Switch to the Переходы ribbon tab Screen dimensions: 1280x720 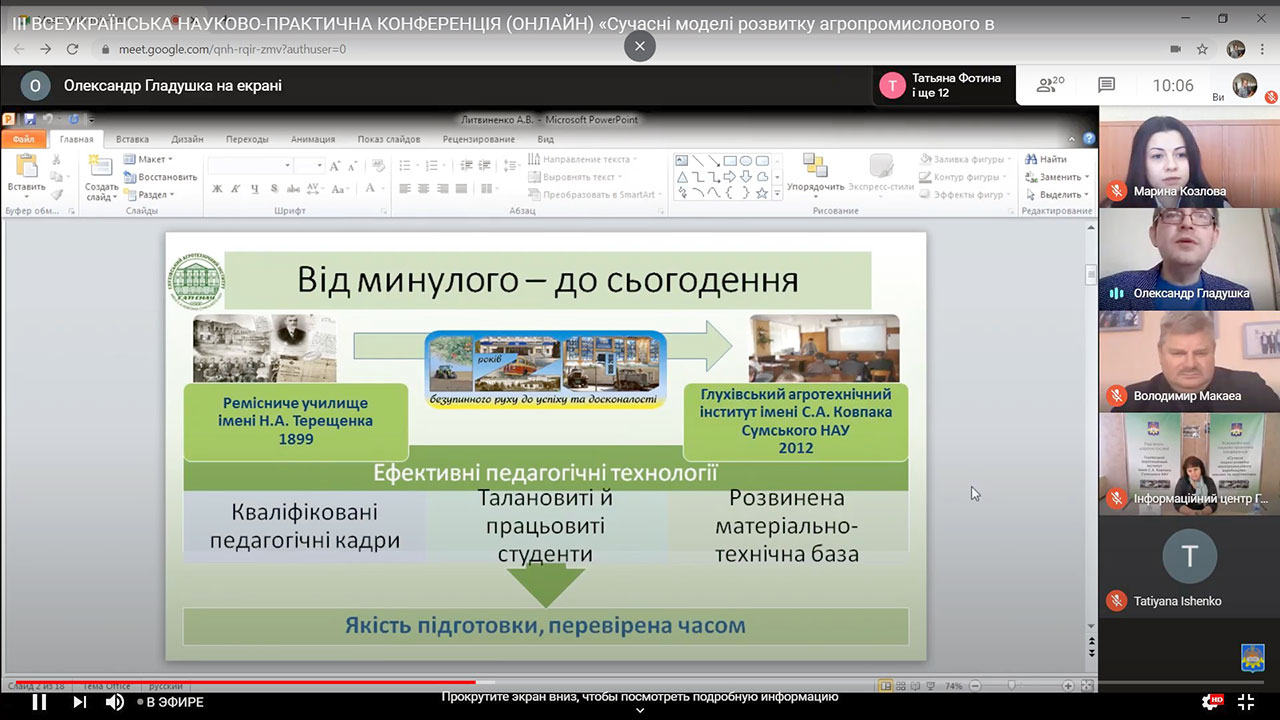pyautogui.click(x=247, y=139)
